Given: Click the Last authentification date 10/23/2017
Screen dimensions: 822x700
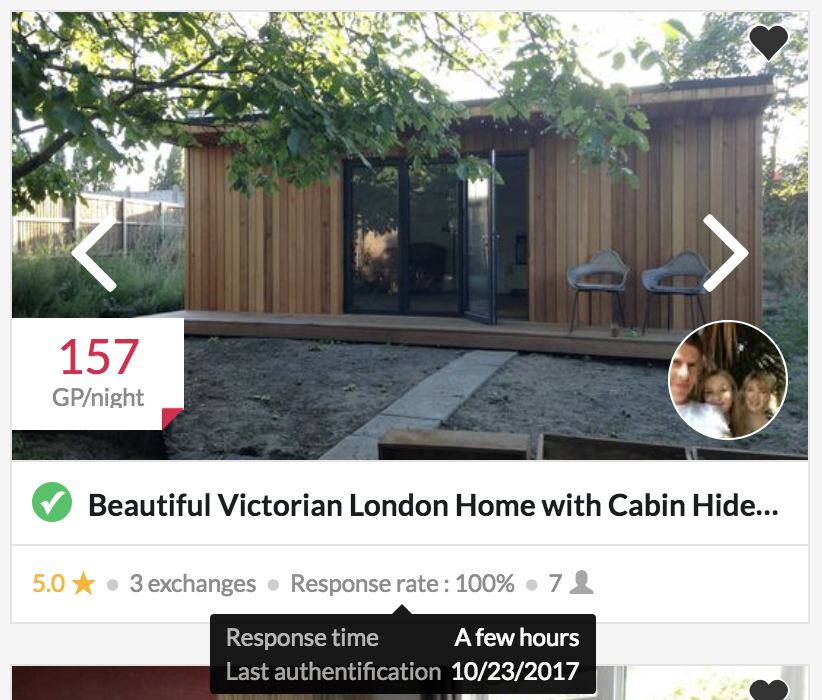Looking at the screenshot, I should click(x=515, y=671).
